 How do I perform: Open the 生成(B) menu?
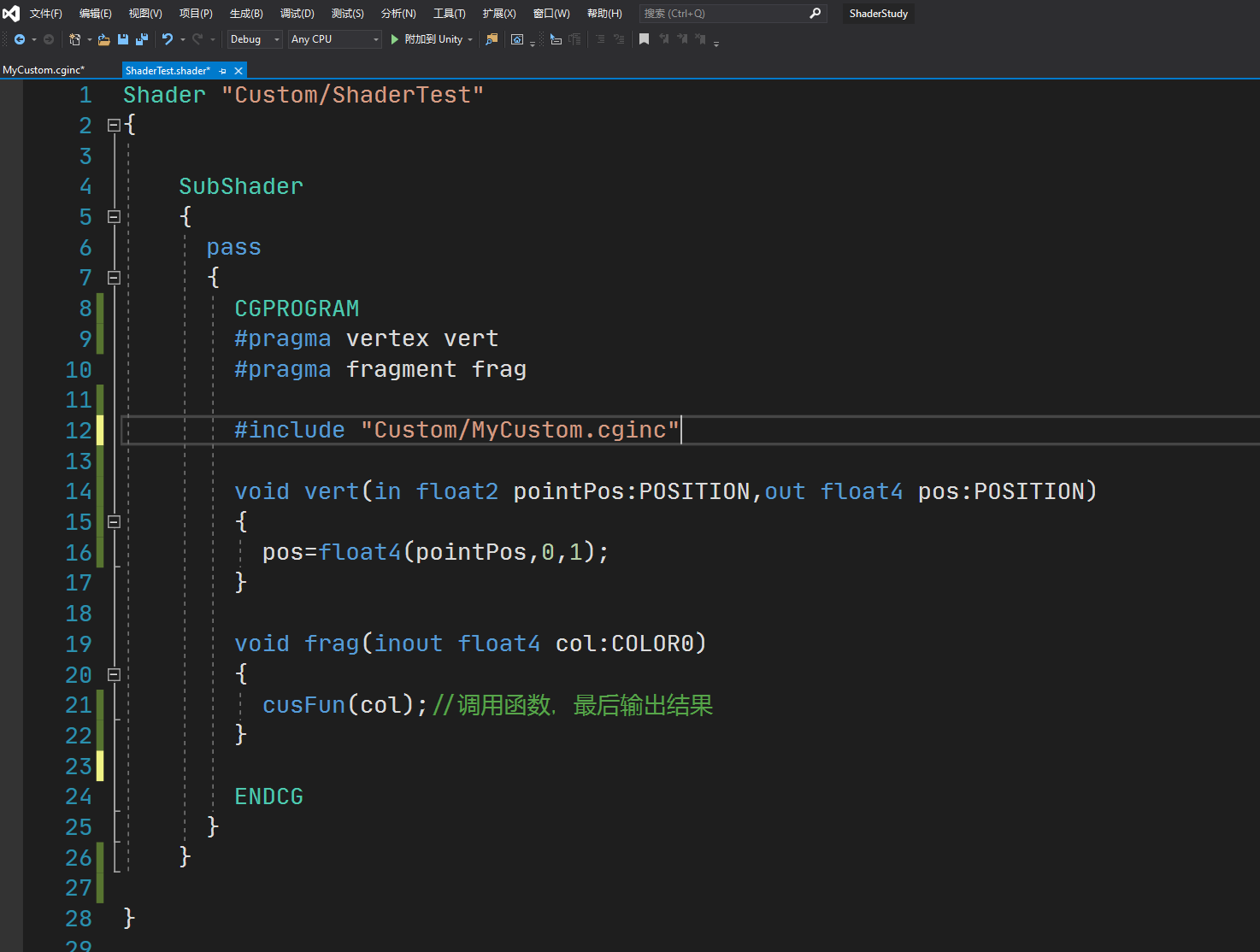[x=246, y=14]
